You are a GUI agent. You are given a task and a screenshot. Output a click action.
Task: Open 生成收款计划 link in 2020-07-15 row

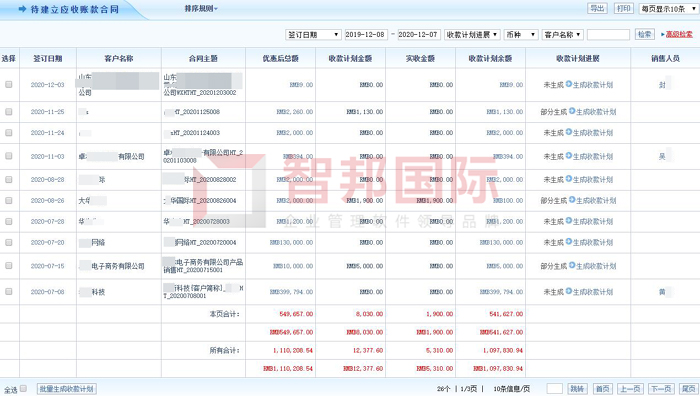pyautogui.click(x=596, y=266)
